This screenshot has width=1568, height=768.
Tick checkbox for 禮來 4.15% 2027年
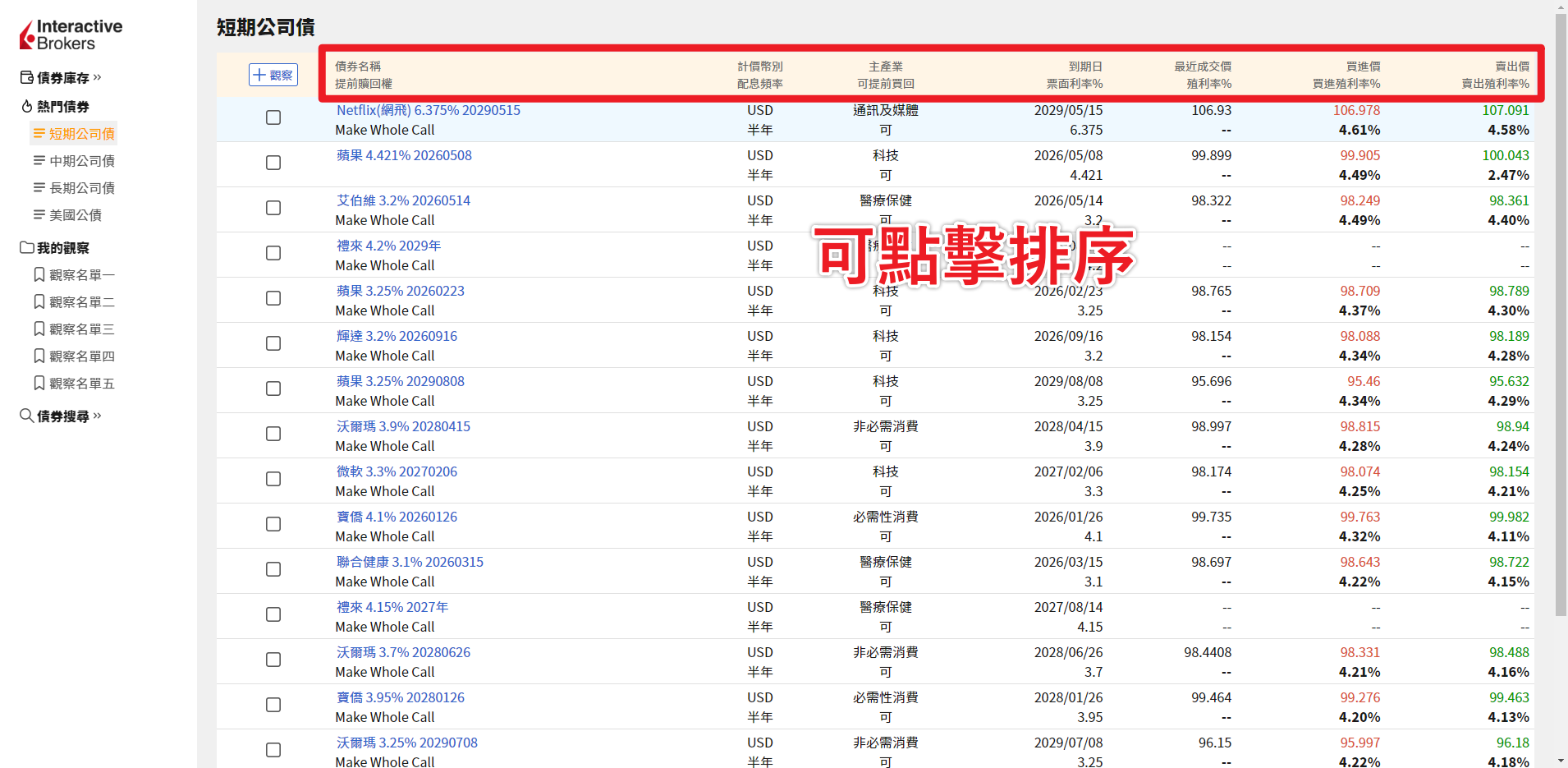(x=273, y=614)
